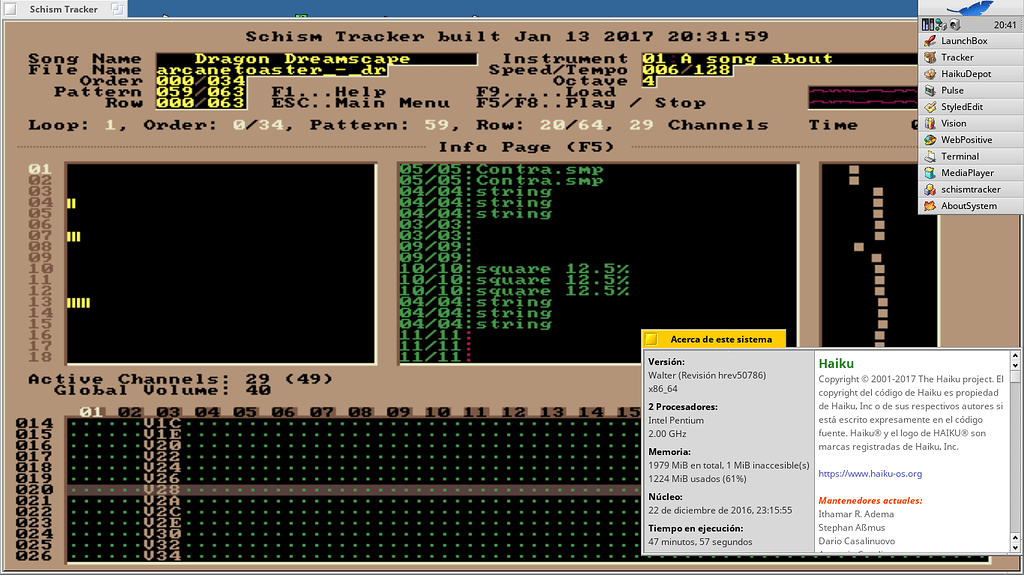
Task: Bring AboutSystem to front via Deskbar
Action: 970,206
